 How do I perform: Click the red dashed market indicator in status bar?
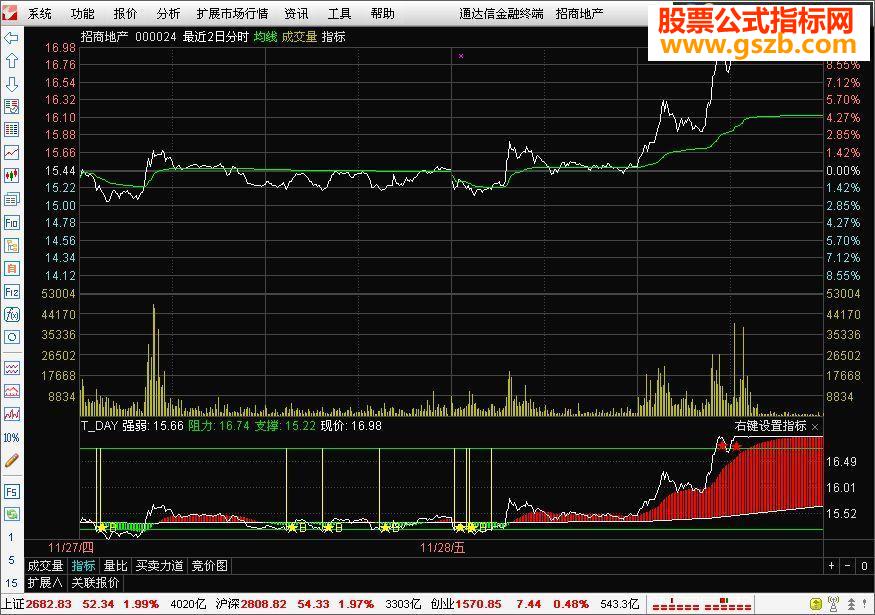[x=701, y=604]
